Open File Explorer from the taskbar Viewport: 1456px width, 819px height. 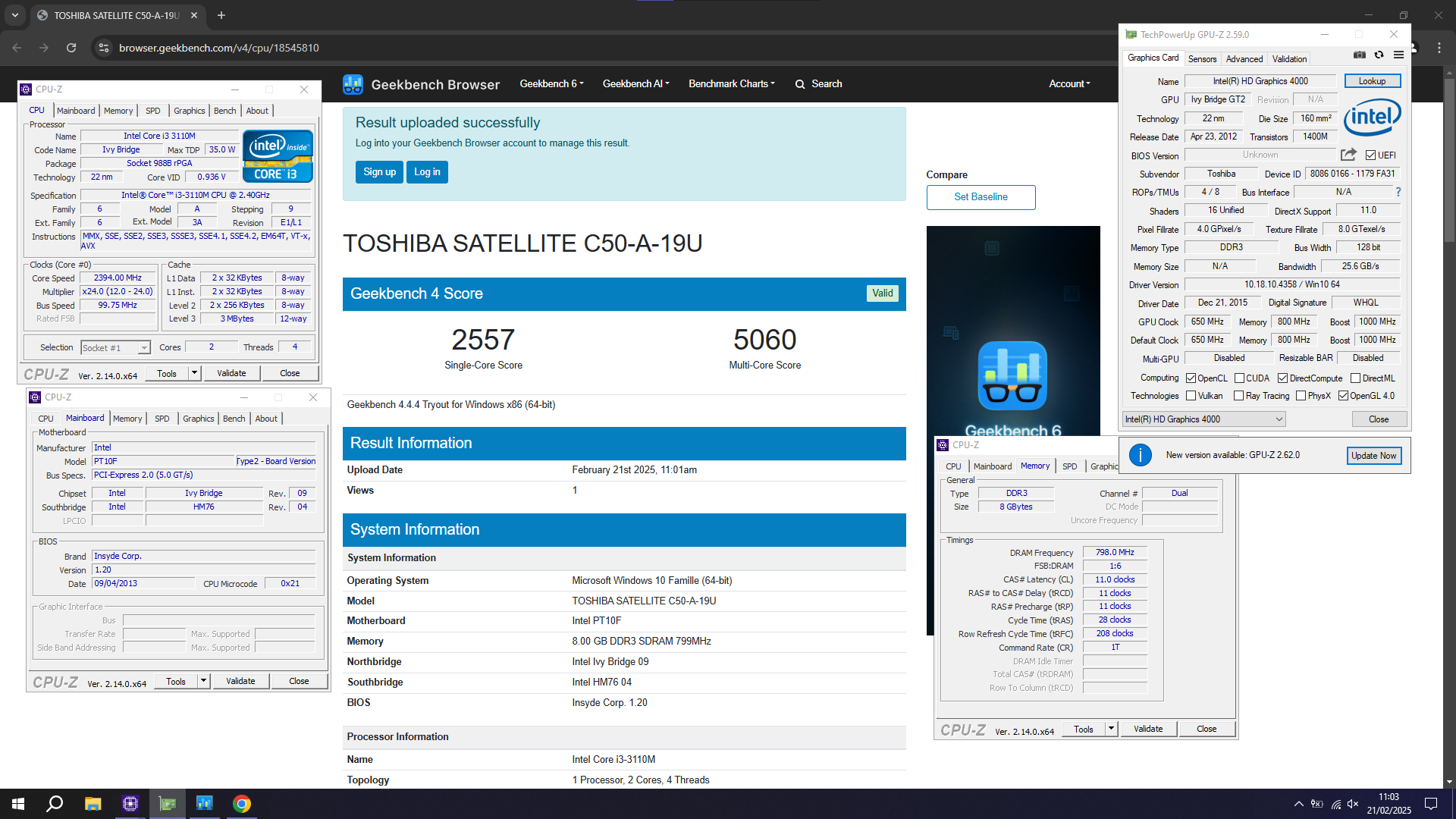93,804
